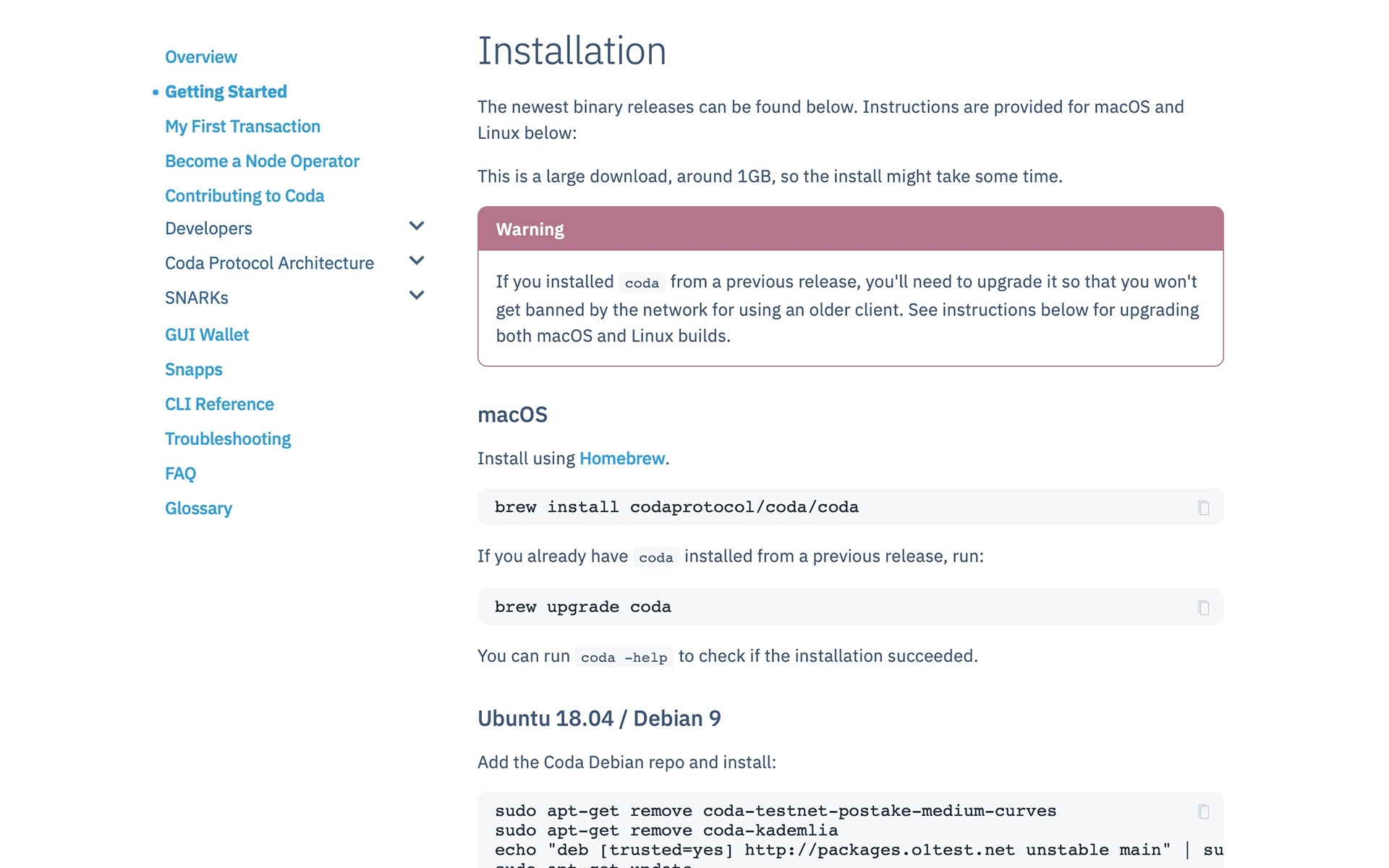Expand the Coda Protocol Architecture chevron
The width and height of the screenshot is (1389, 868).
(417, 261)
